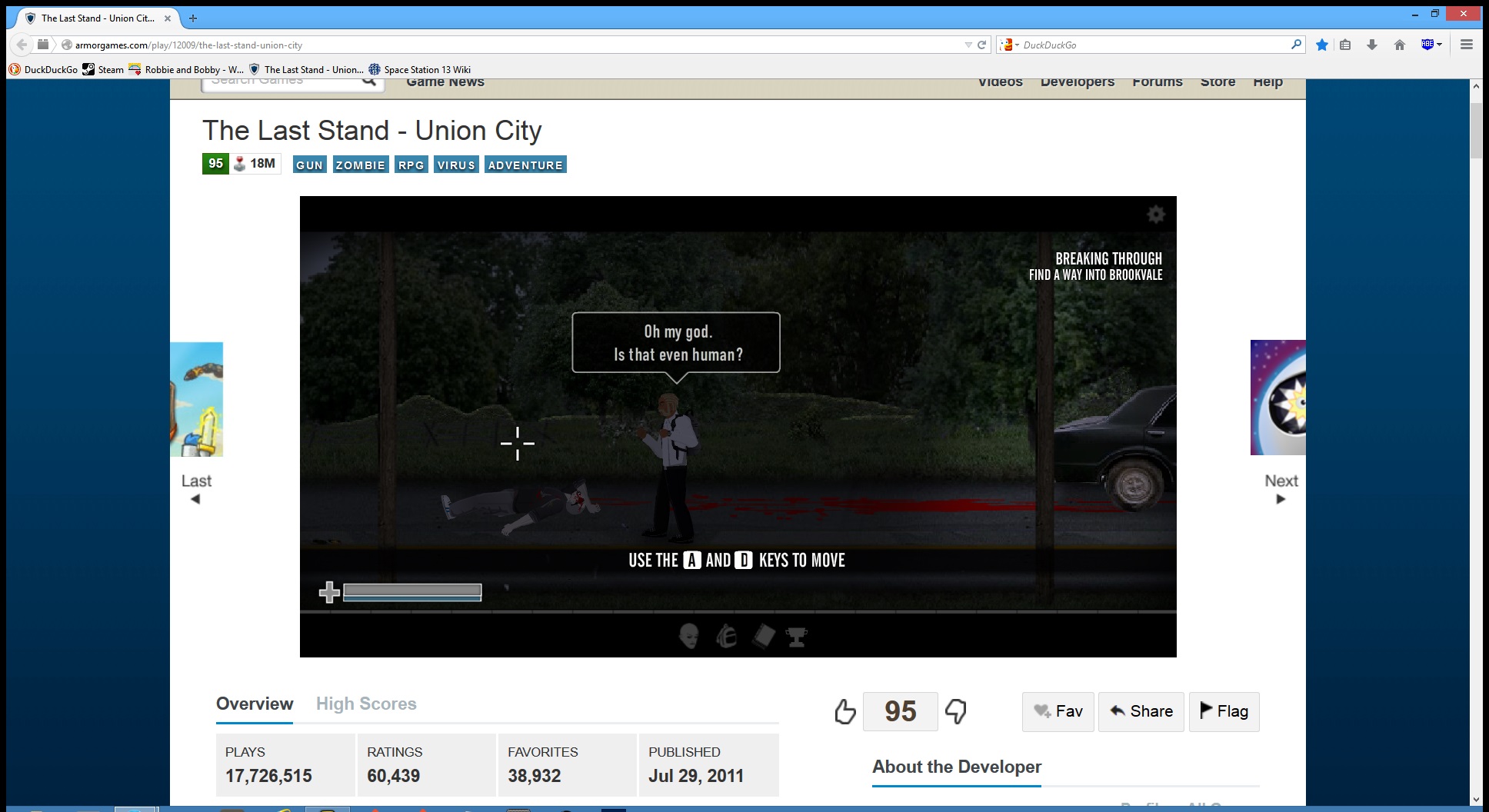This screenshot has height=812, width=1489.
Task: Expand the search engine selector dropdown
Action: (1009, 45)
